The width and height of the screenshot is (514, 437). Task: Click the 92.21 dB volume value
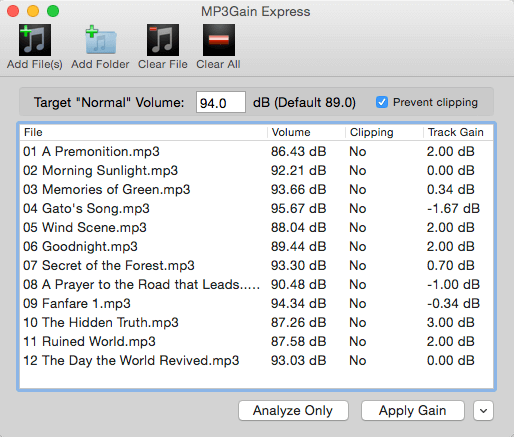(298, 171)
